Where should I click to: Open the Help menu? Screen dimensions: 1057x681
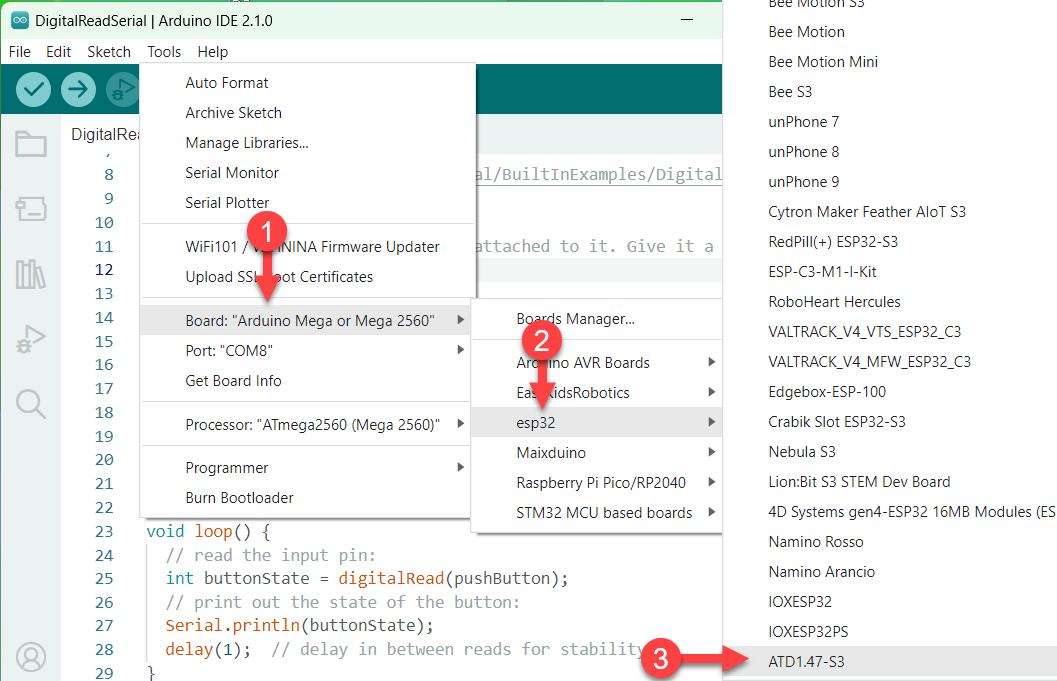click(213, 52)
